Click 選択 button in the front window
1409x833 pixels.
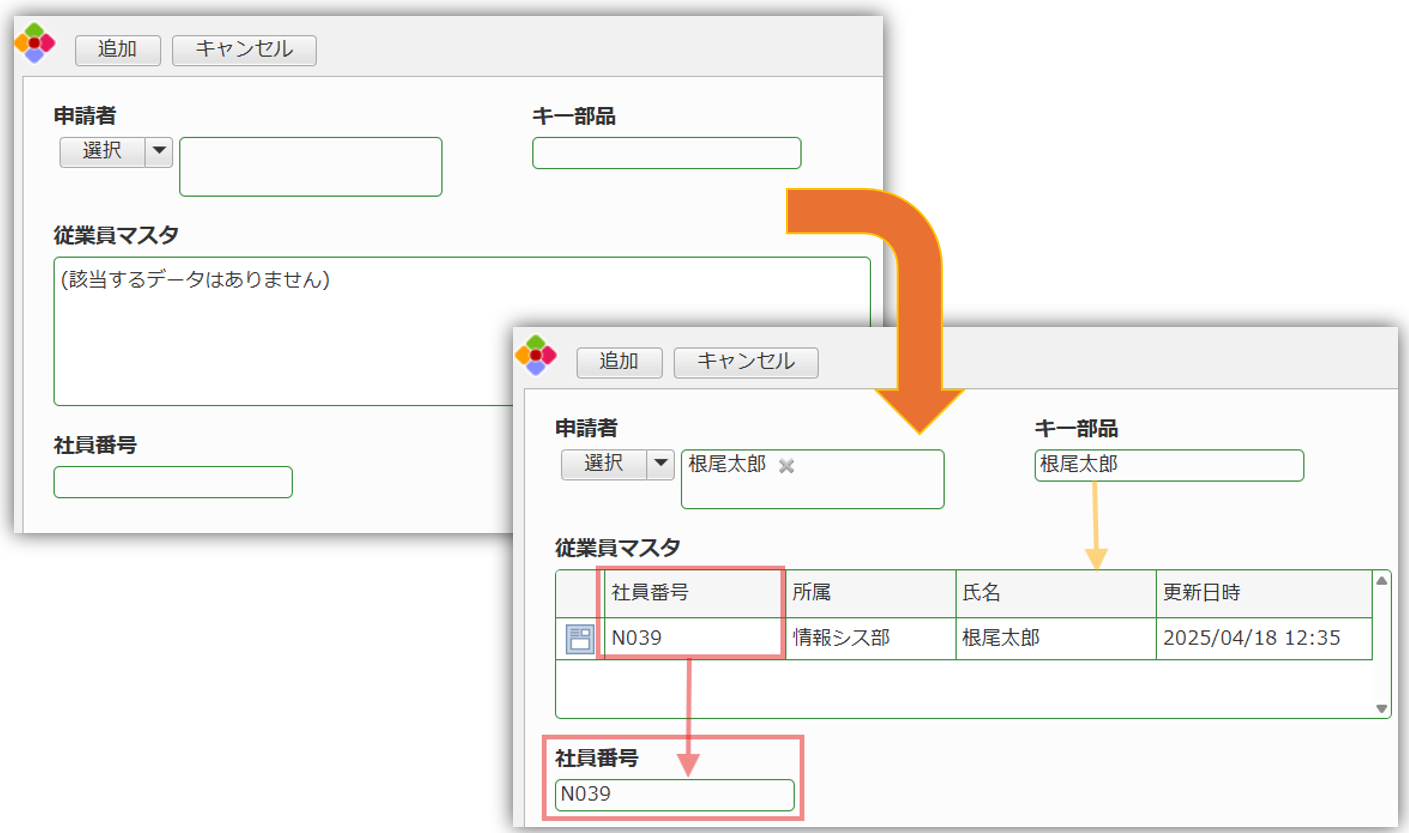pos(604,464)
